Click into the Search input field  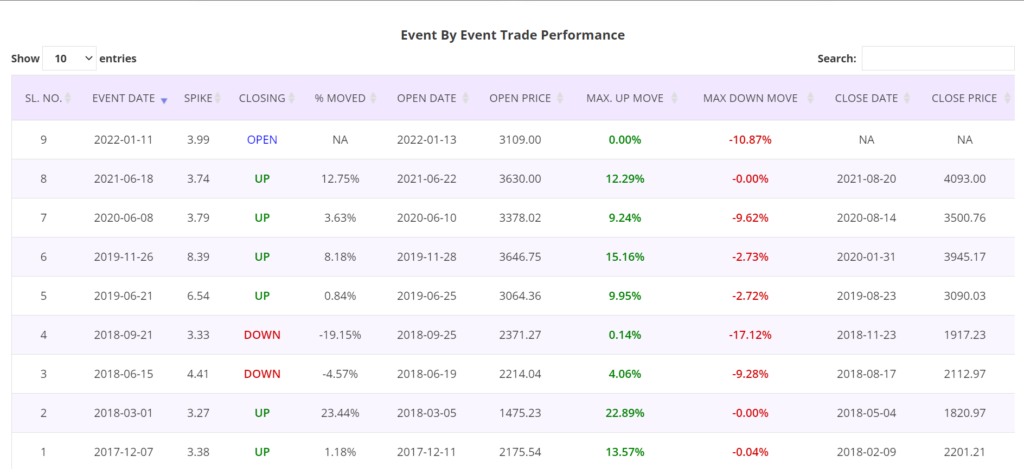pos(937,59)
